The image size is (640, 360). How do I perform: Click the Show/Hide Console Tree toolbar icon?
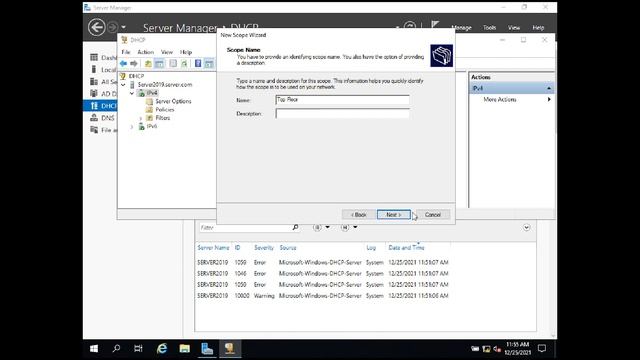159,64
